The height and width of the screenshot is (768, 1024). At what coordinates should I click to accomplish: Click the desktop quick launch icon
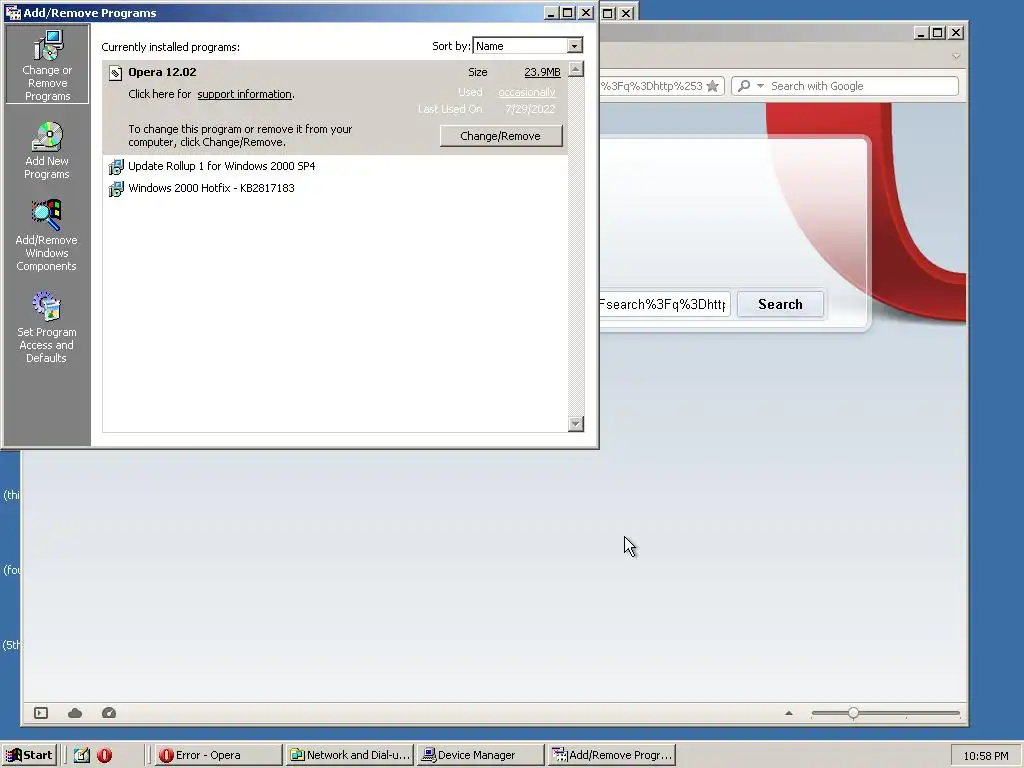pos(82,755)
